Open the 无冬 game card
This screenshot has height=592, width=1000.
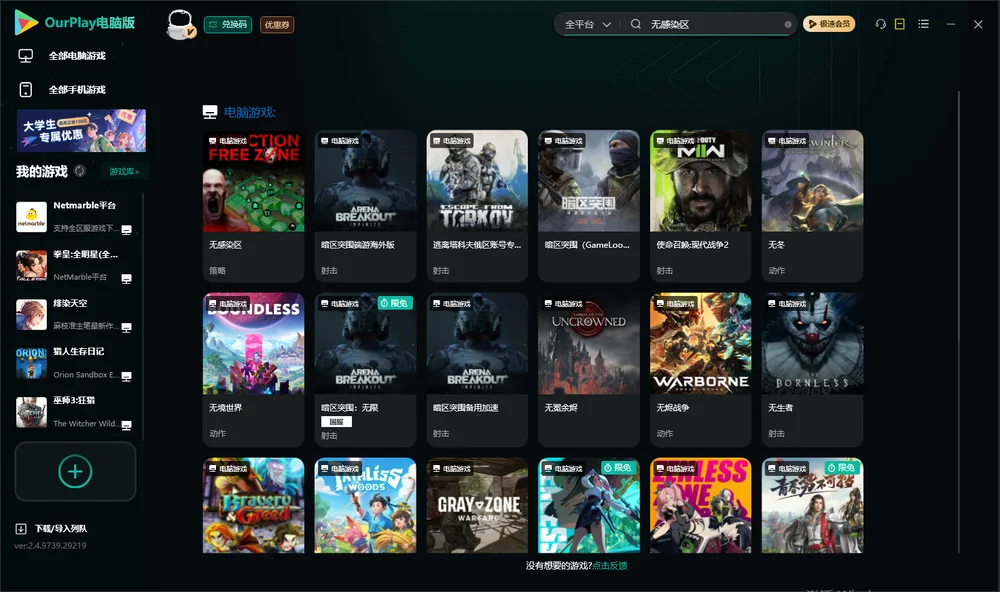(812, 205)
